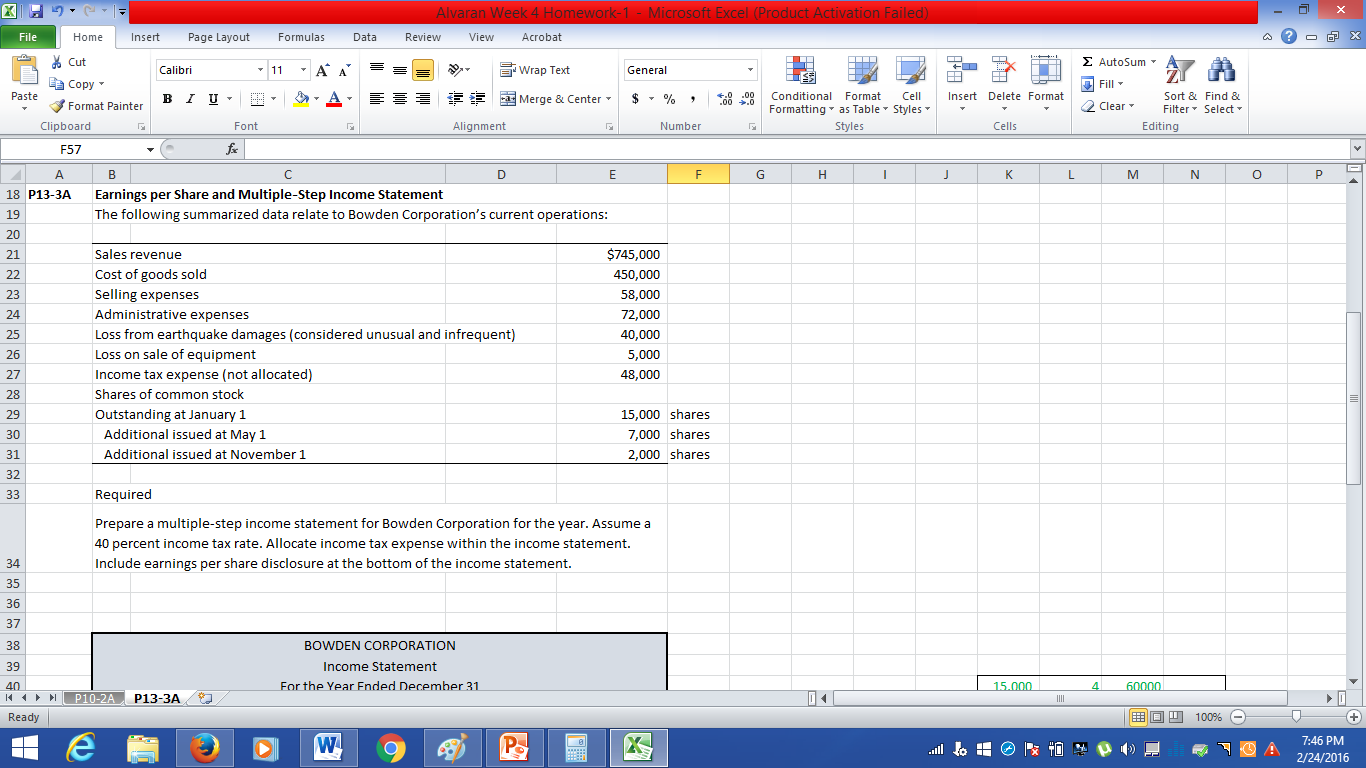Expand the font name Calibri dropdown
Image resolution: width=1366 pixels, height=768 pixels.
coord(261,70)
